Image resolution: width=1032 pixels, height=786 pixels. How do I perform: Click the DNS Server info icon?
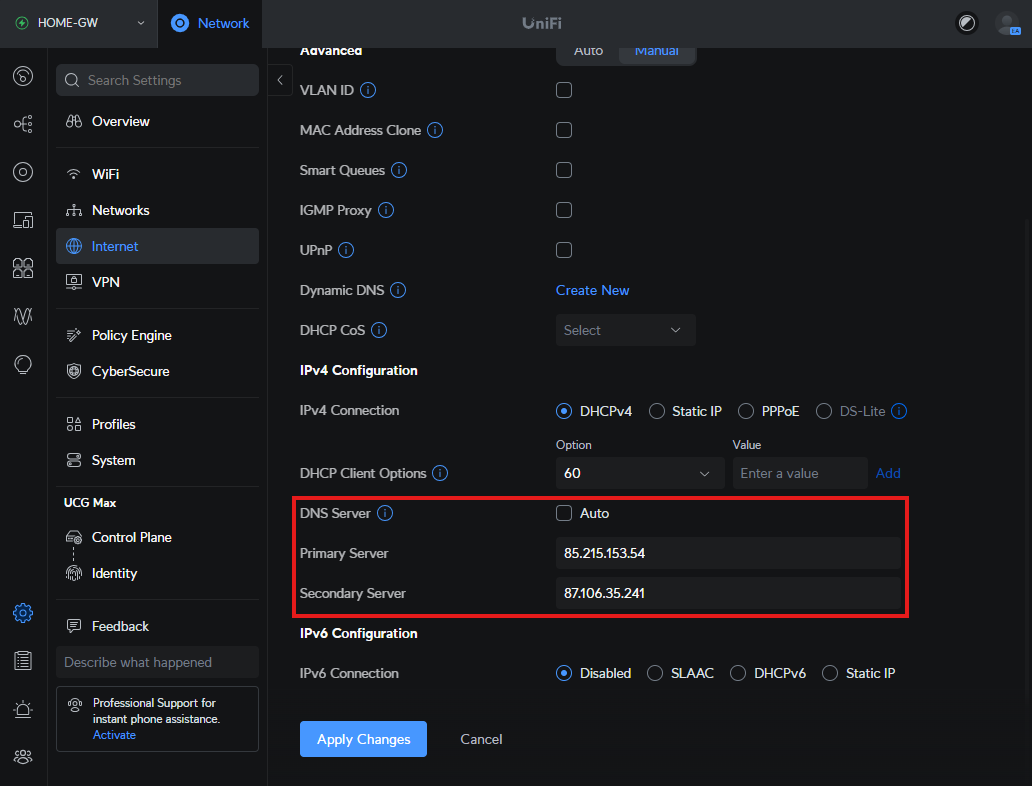(x=384, y=513)
